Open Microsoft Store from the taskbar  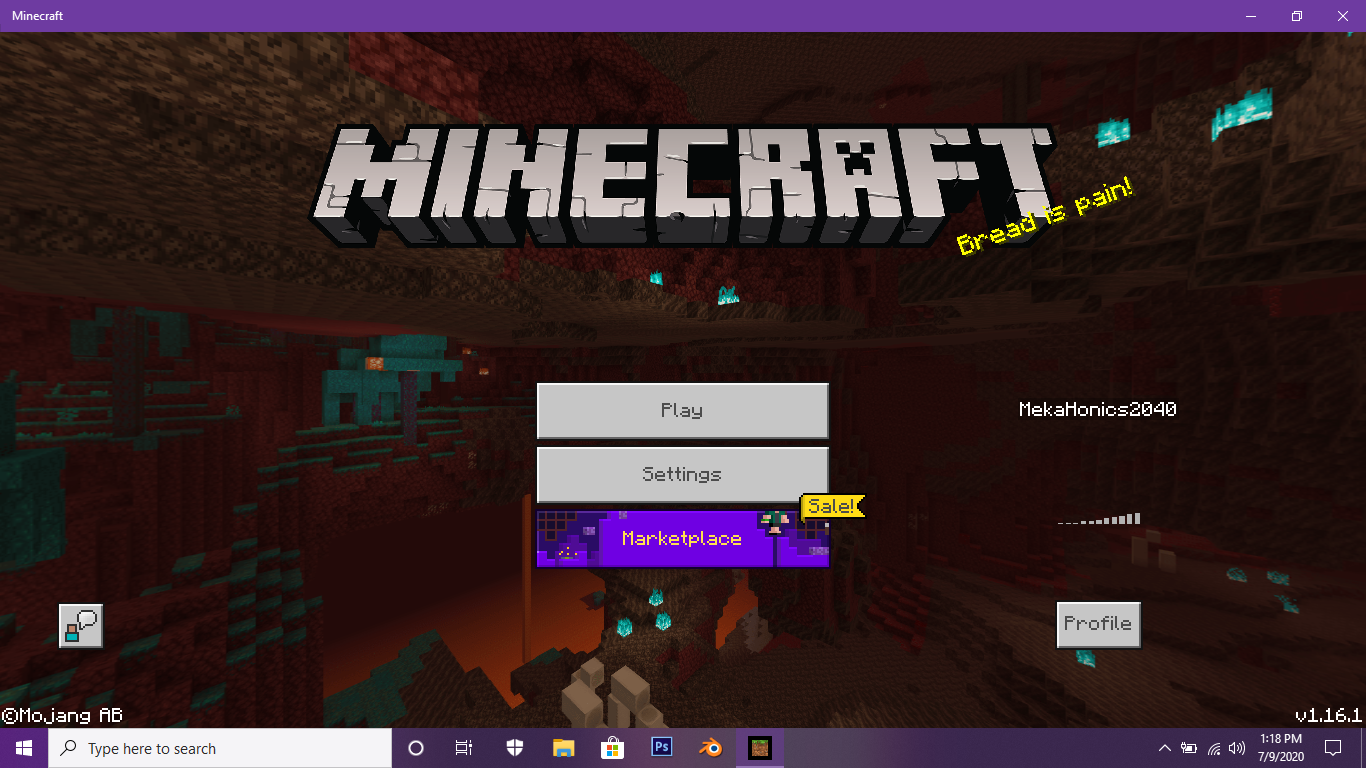click(x=612, y=748)
